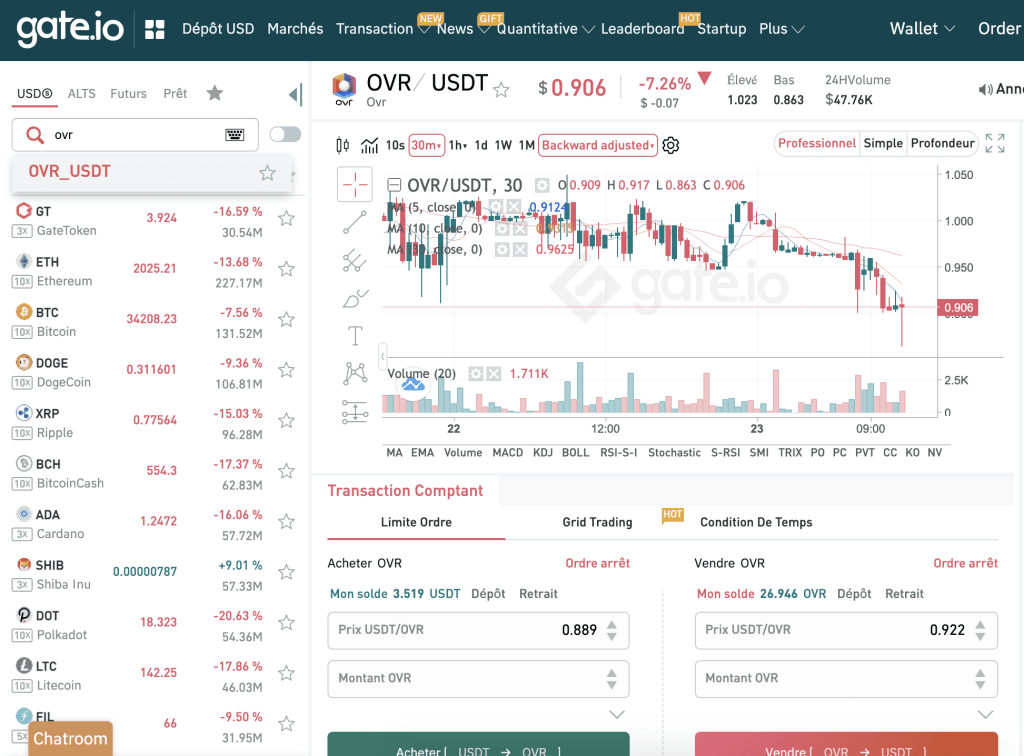Image resolution: width=1024 pixels, height=756 pixels.
Task: Toggle the switch beside the search box
Action: click(x=285, y=134)
